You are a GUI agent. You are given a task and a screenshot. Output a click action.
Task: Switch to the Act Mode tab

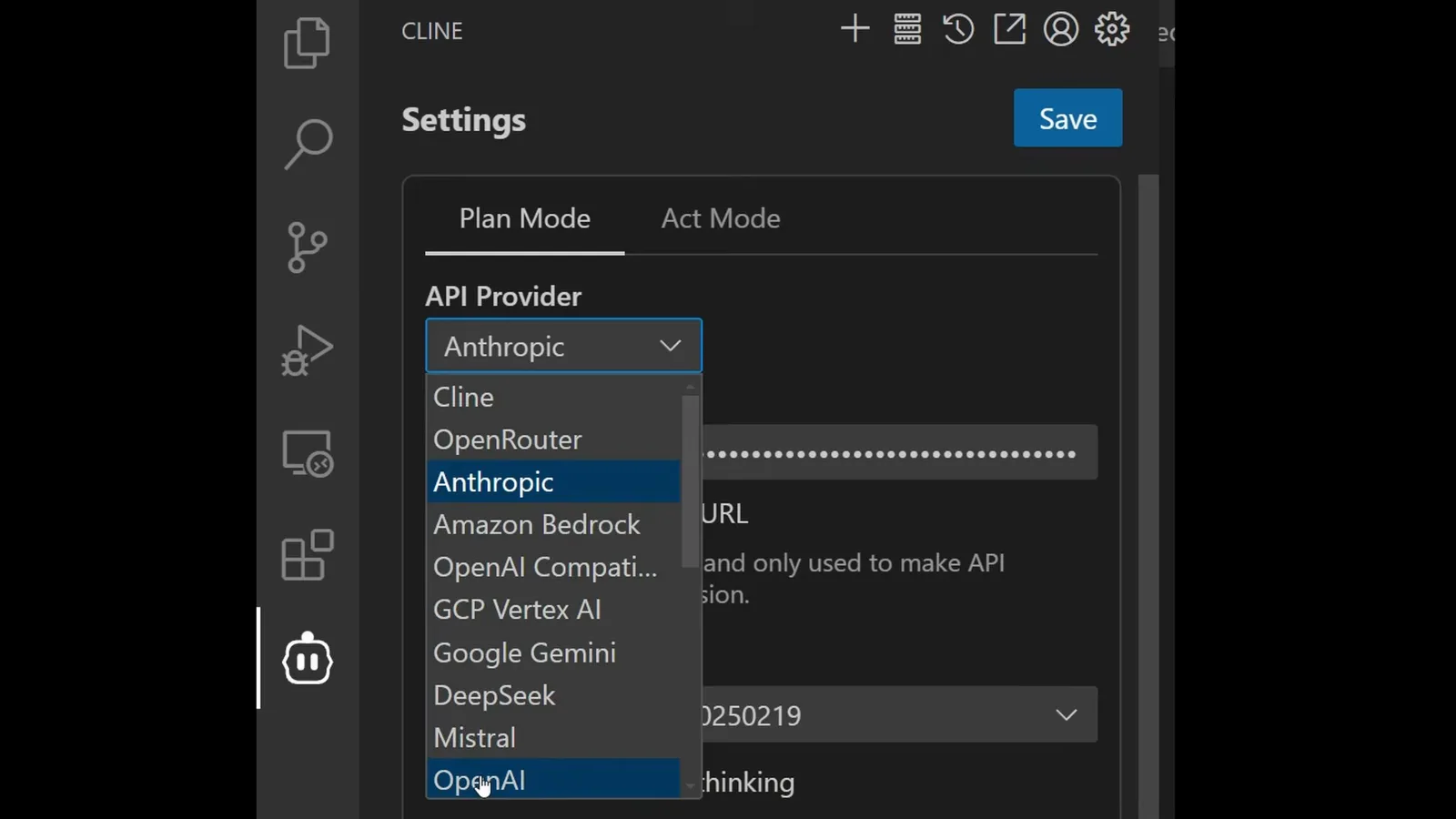click(721, 218)
